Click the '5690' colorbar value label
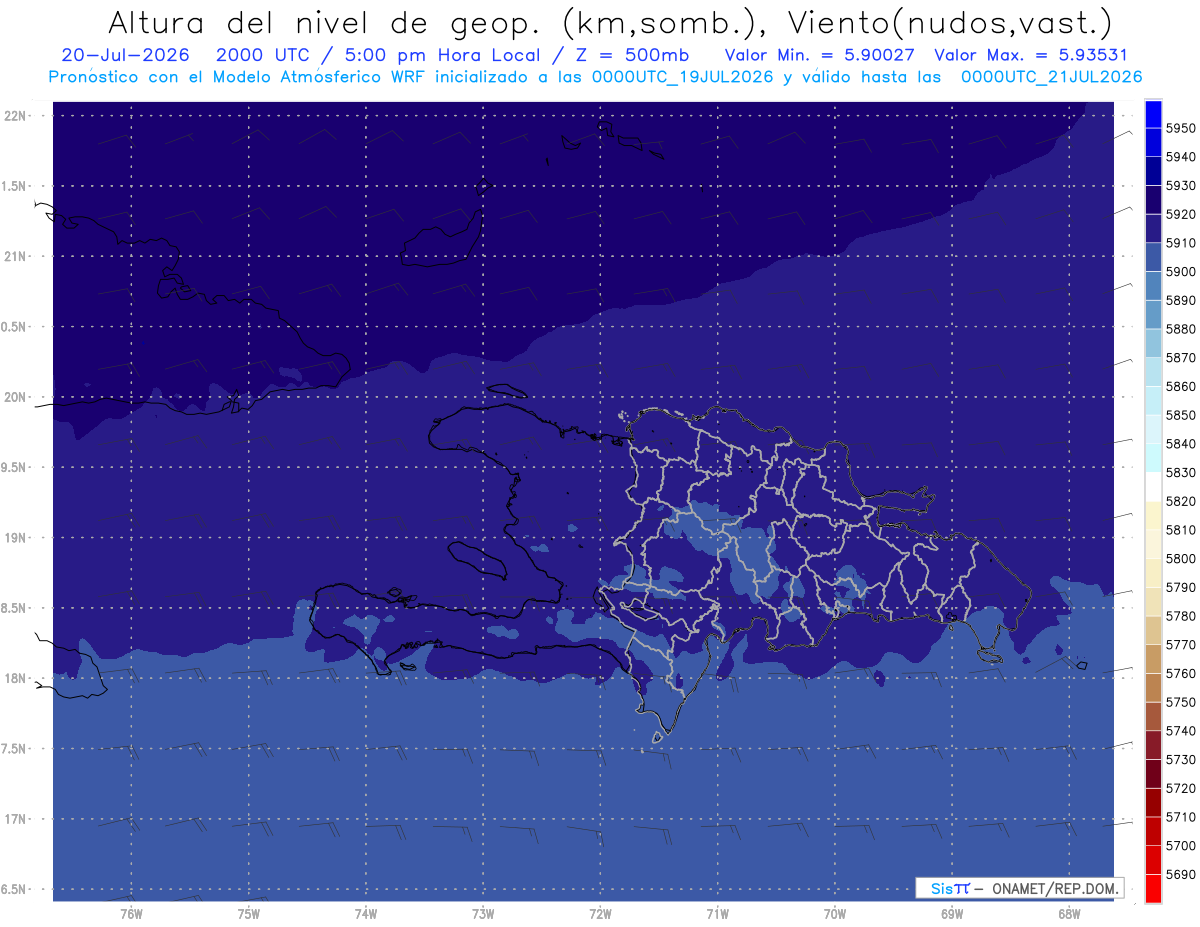This screenshot has height=927, width=1200. [1181, 875]
